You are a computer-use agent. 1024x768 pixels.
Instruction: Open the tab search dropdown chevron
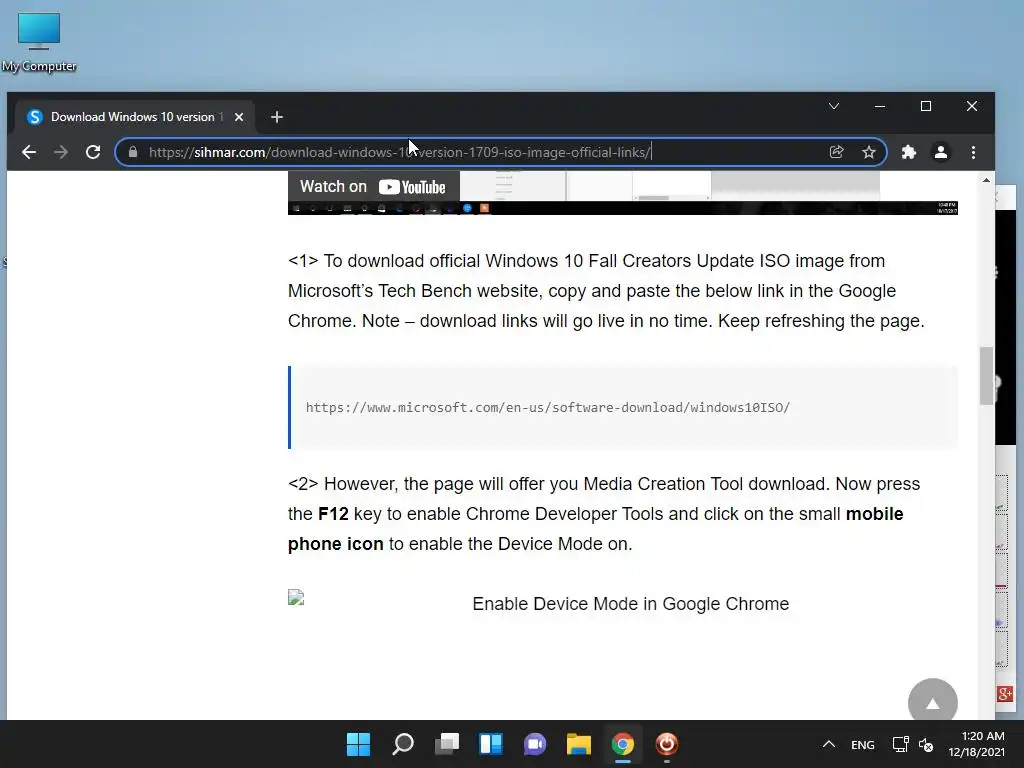click(x=834, y=106)
